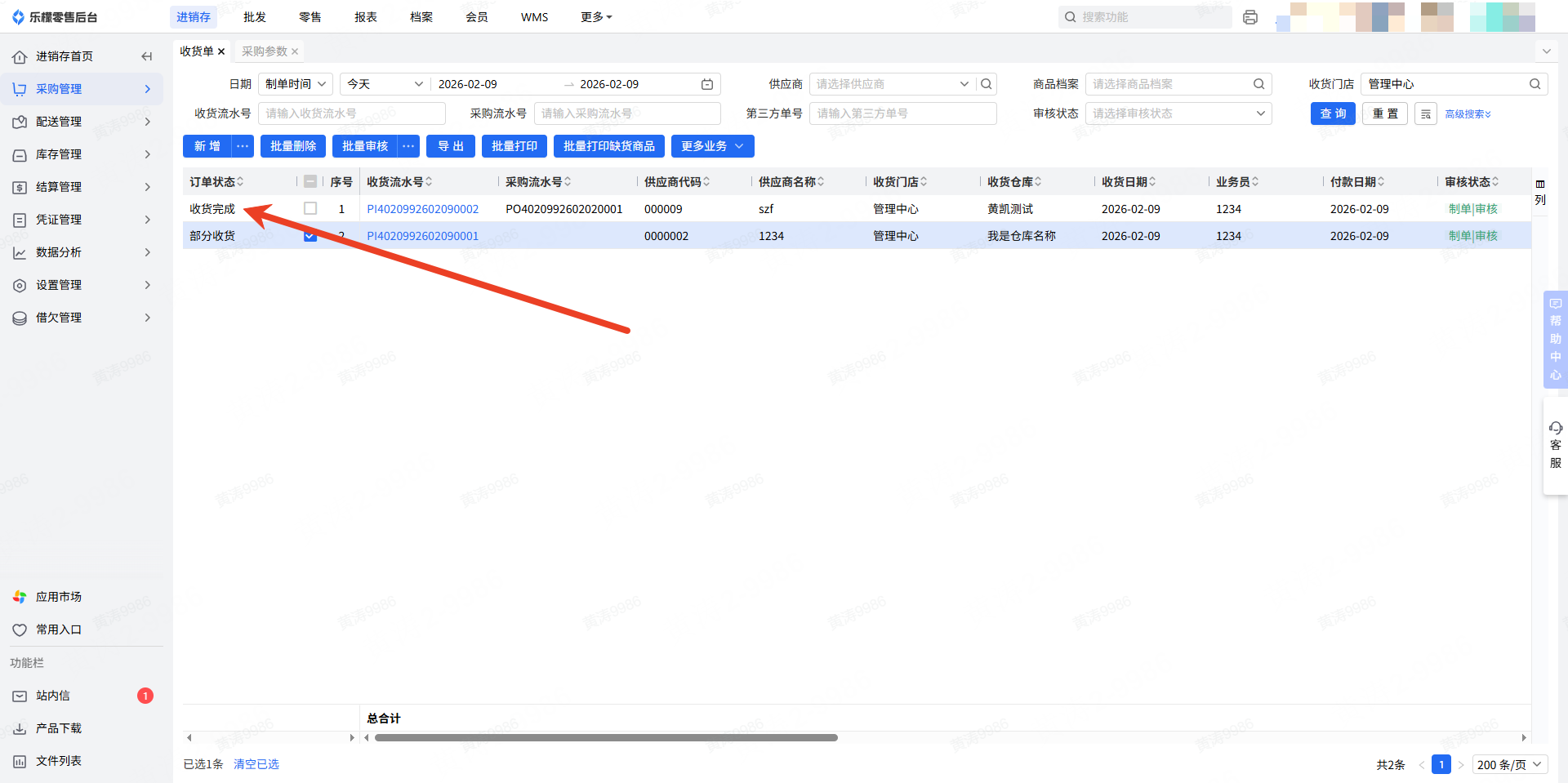Click the 收货流水号 input field

coord(352,113)
